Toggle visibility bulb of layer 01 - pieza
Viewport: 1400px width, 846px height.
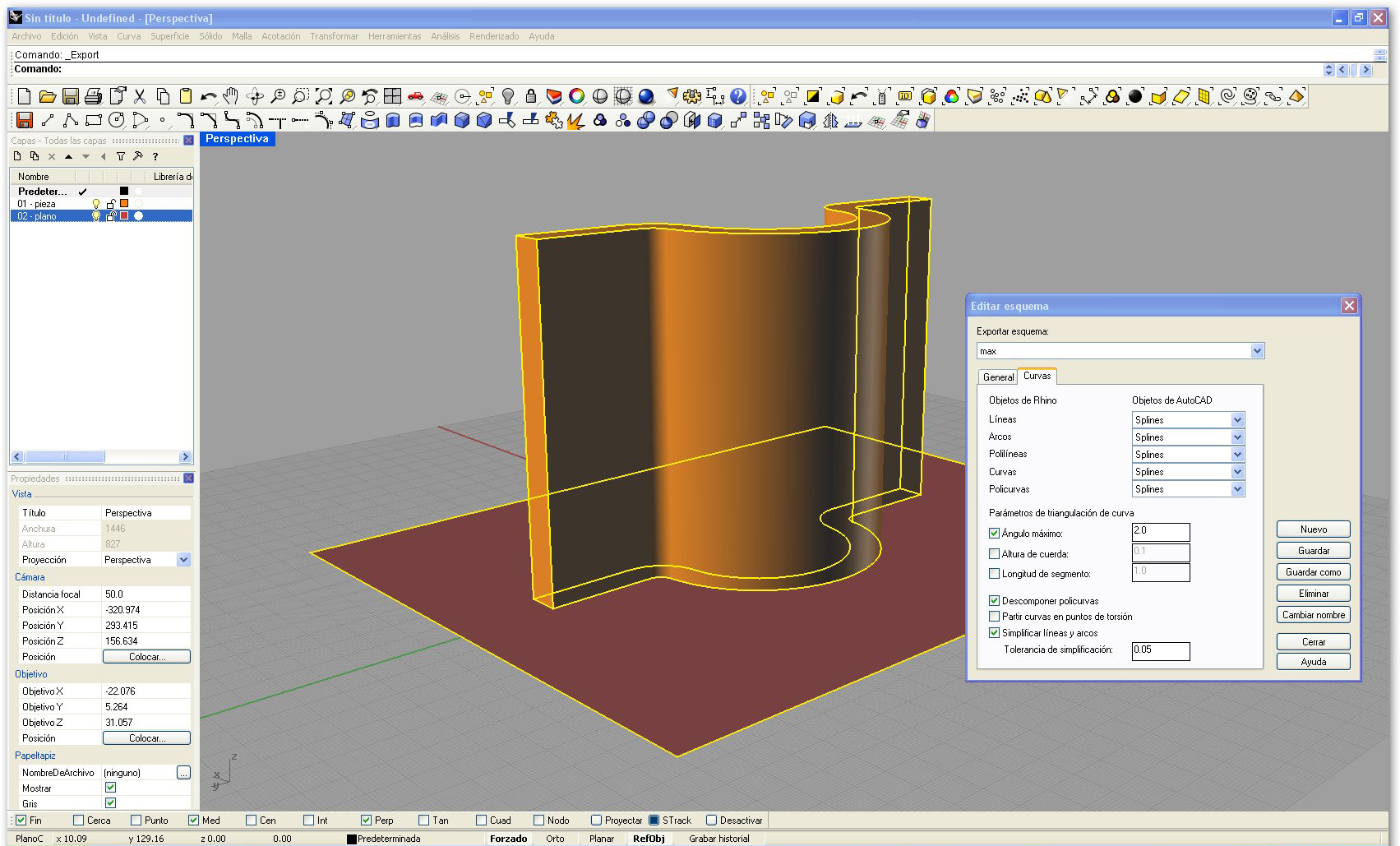tap(96, 204)
